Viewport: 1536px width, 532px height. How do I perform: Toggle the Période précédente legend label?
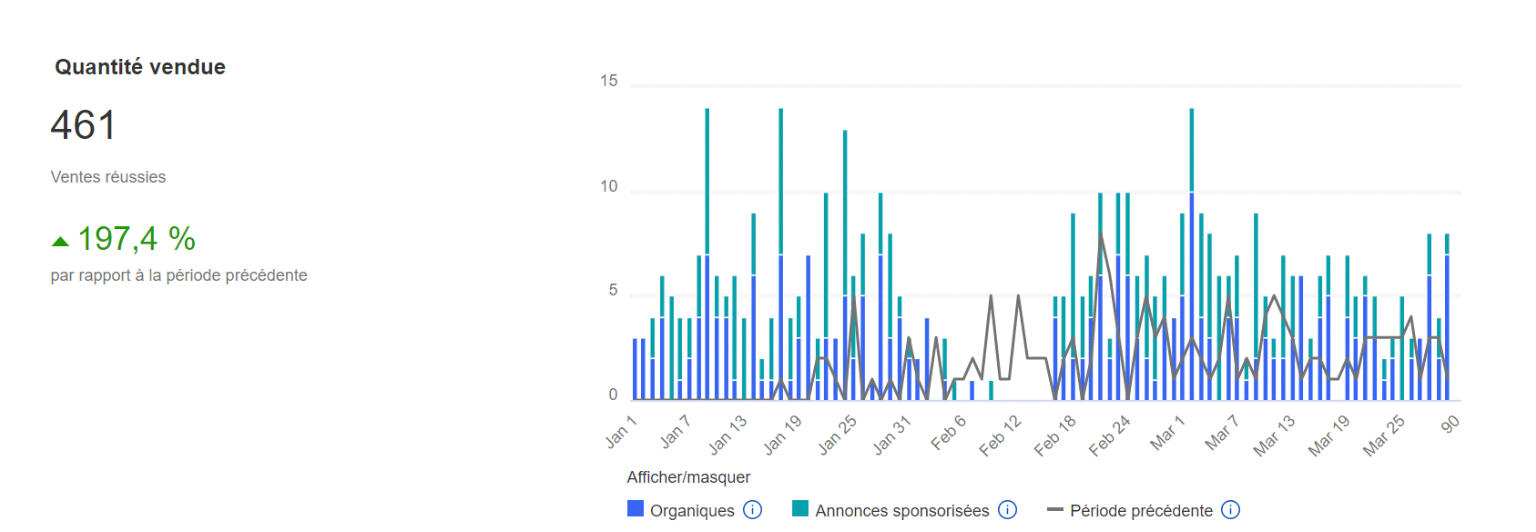tap(1141, 511)
